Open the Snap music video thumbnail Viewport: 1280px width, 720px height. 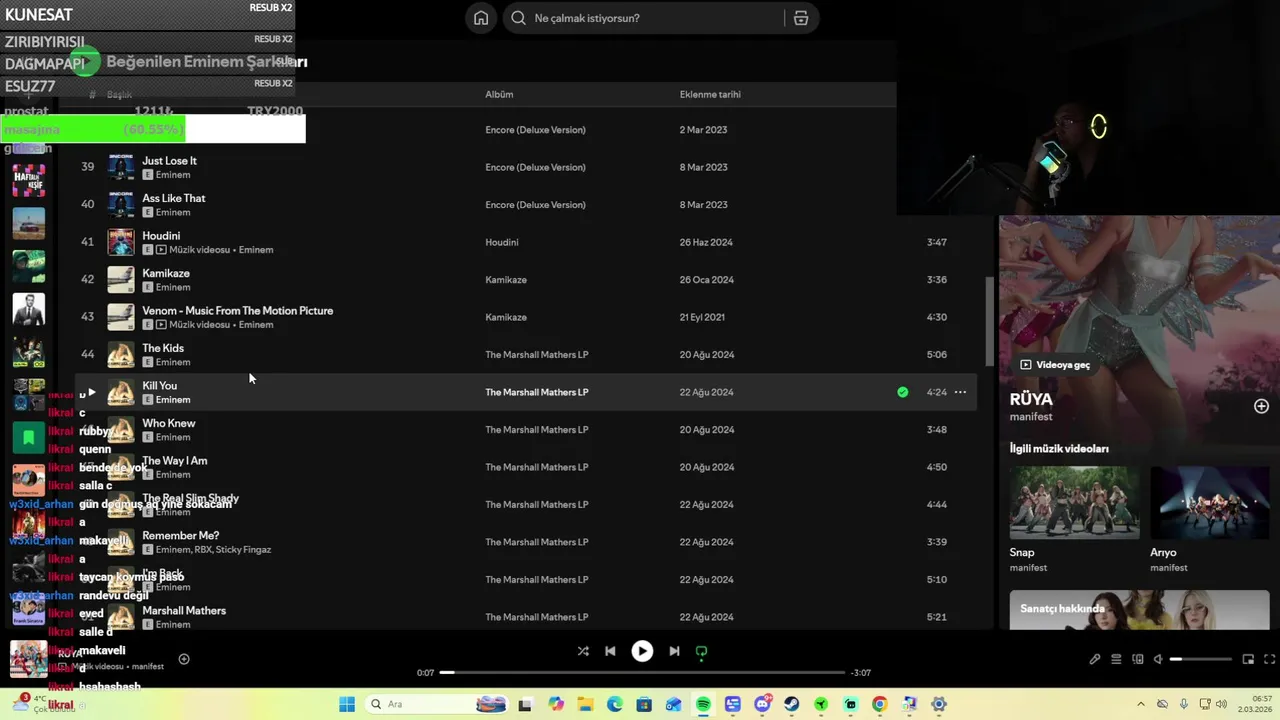pyautogui.click(x=1074, y=503)
